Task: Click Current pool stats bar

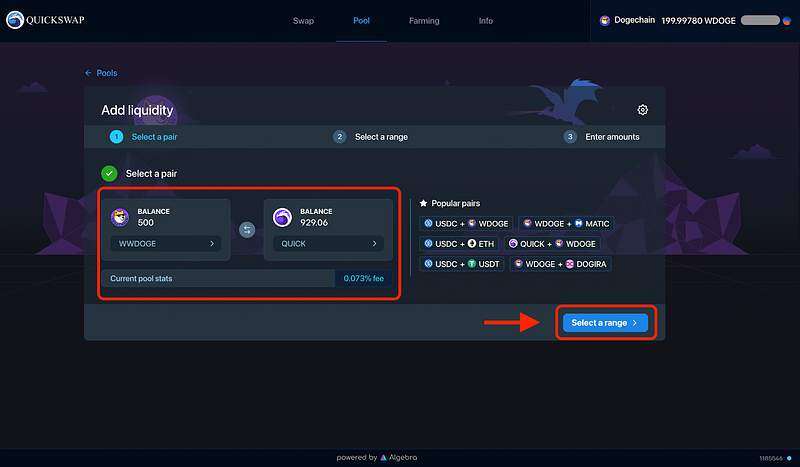Action: pyautogui.click(x=247, y=278)
